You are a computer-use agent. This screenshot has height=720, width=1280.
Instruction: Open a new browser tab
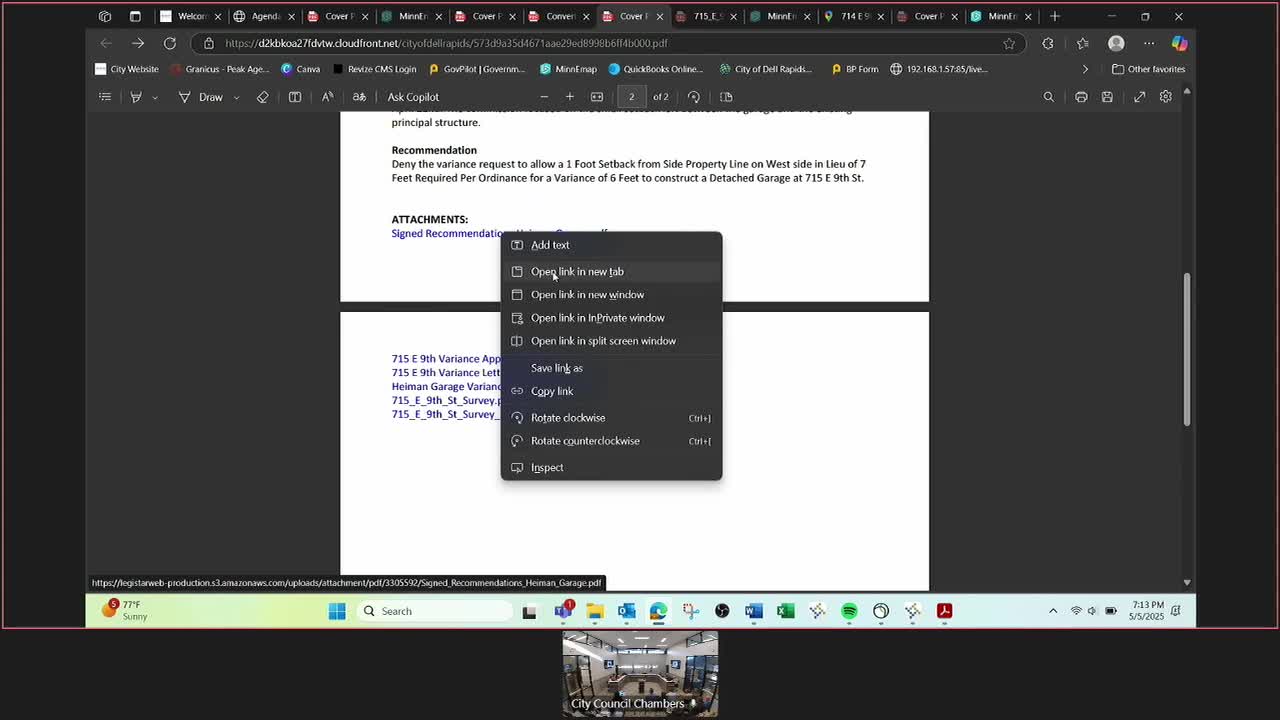click(x=1054, y=16)
